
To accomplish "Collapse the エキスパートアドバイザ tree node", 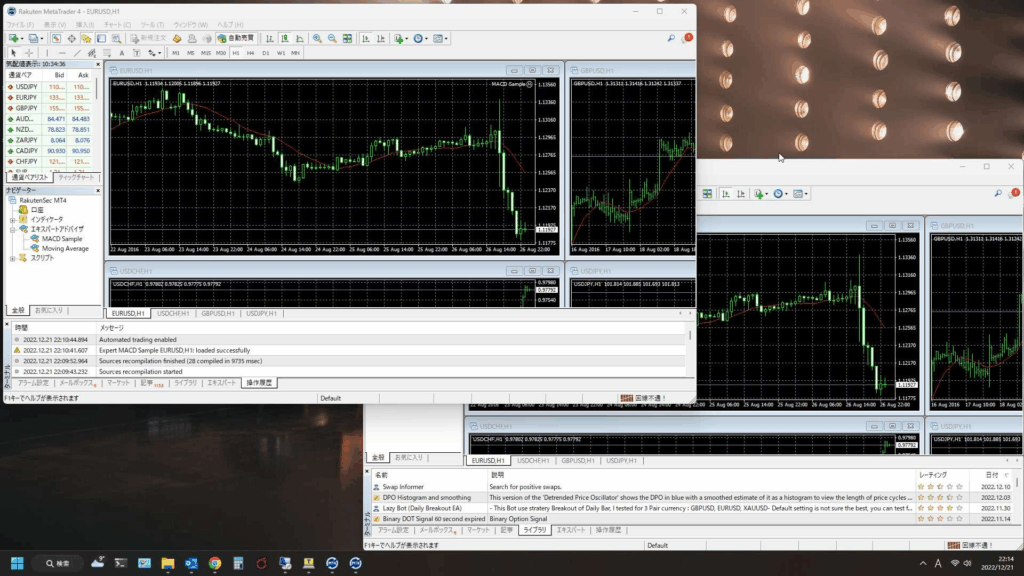I will click(12, 229).
